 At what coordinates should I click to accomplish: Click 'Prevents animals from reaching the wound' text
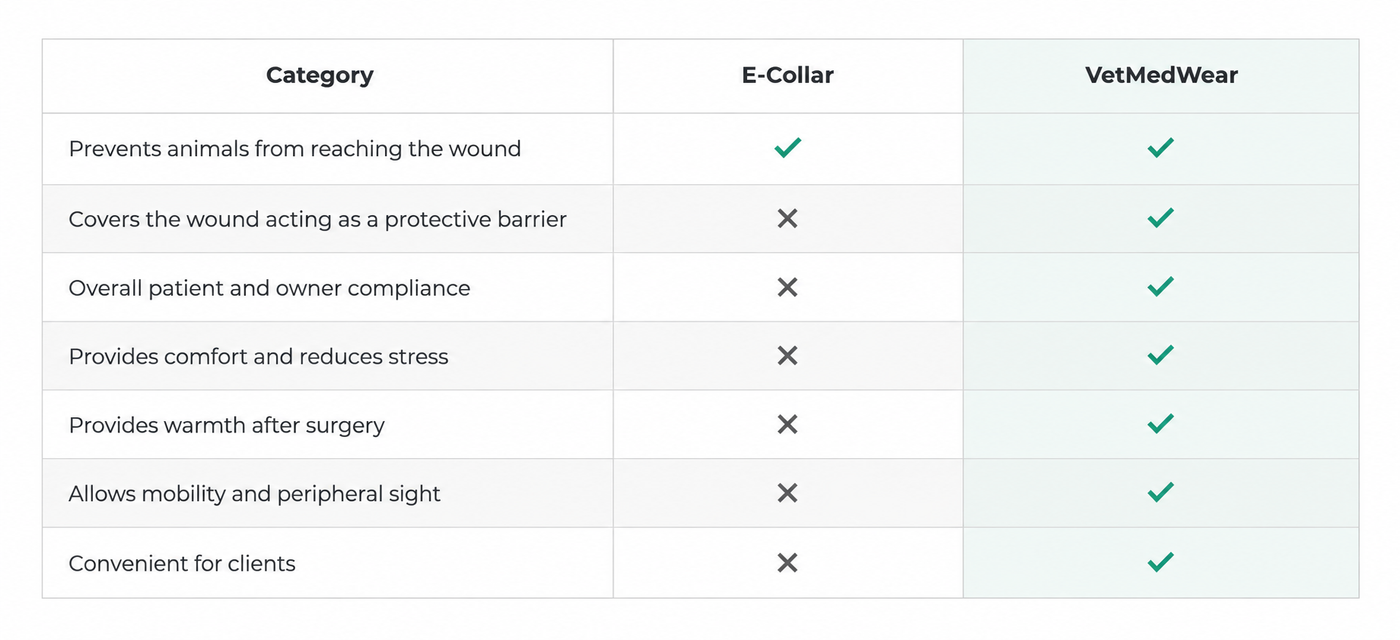[295, 149]
